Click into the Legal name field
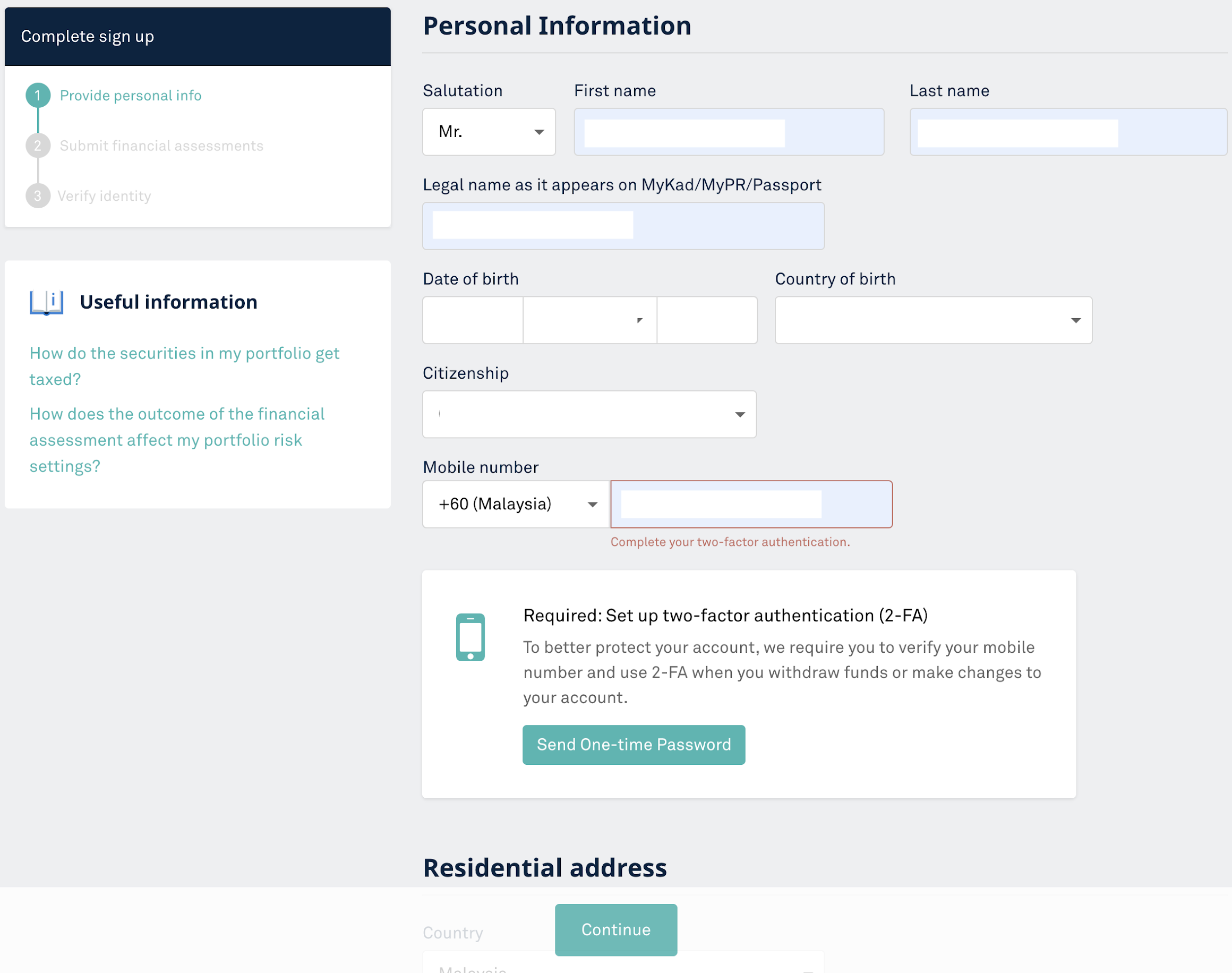1232x973 pixels. tap(623, 226)
